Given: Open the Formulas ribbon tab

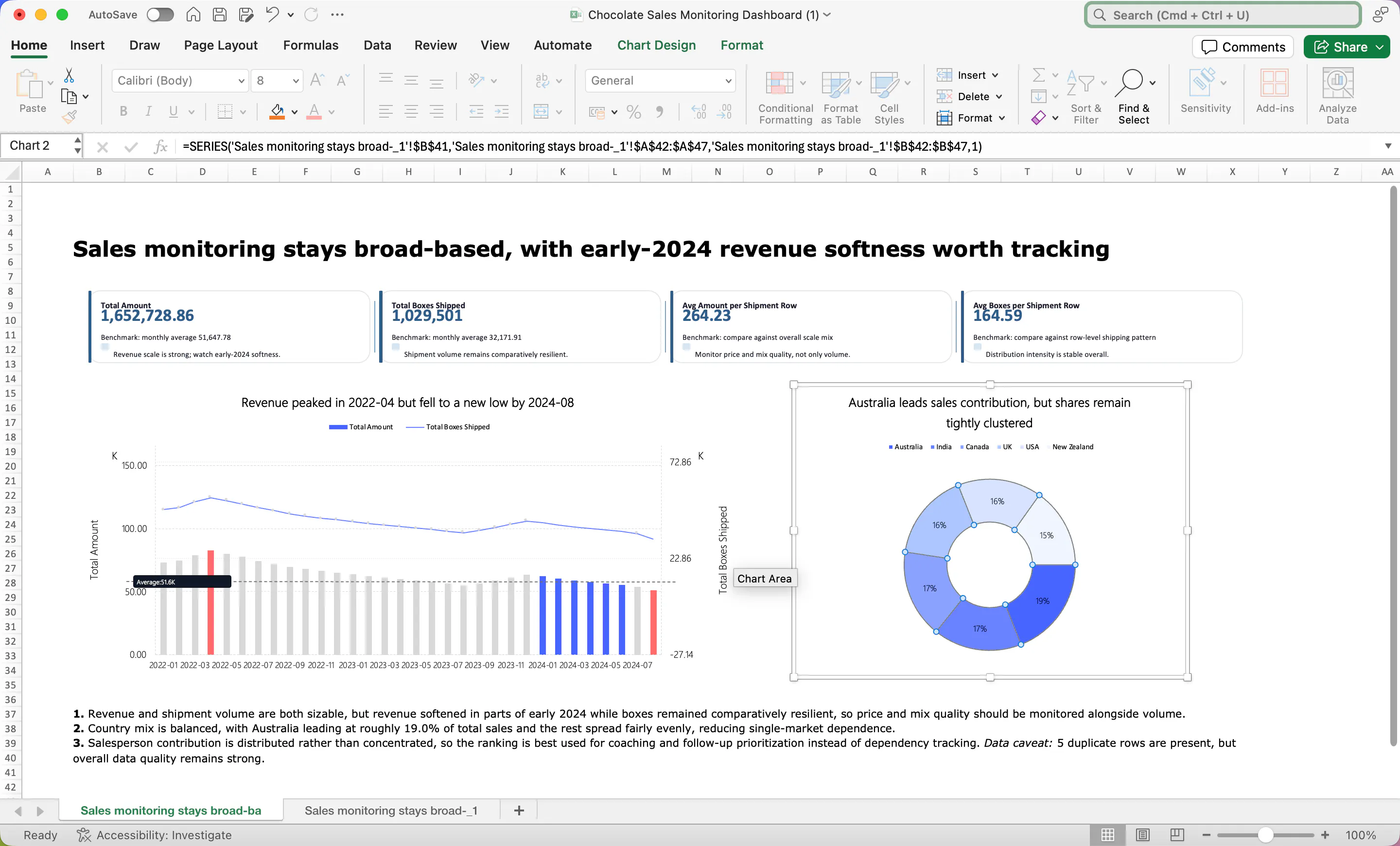Looking at the screenshot, I should pos(311,45).
